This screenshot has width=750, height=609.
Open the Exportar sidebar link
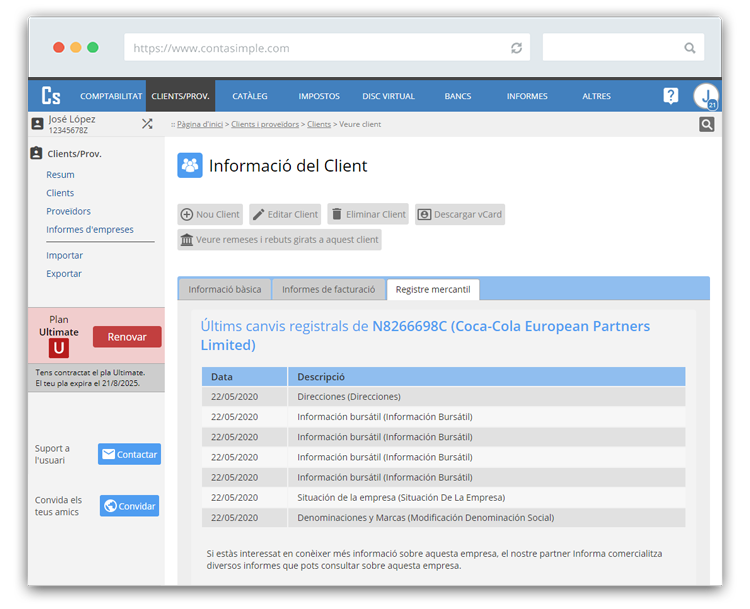click(x=64, y=274)
